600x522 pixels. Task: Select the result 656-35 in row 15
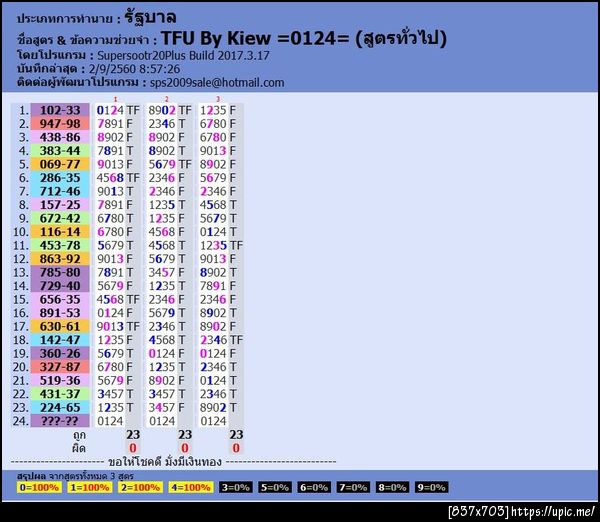60,299
